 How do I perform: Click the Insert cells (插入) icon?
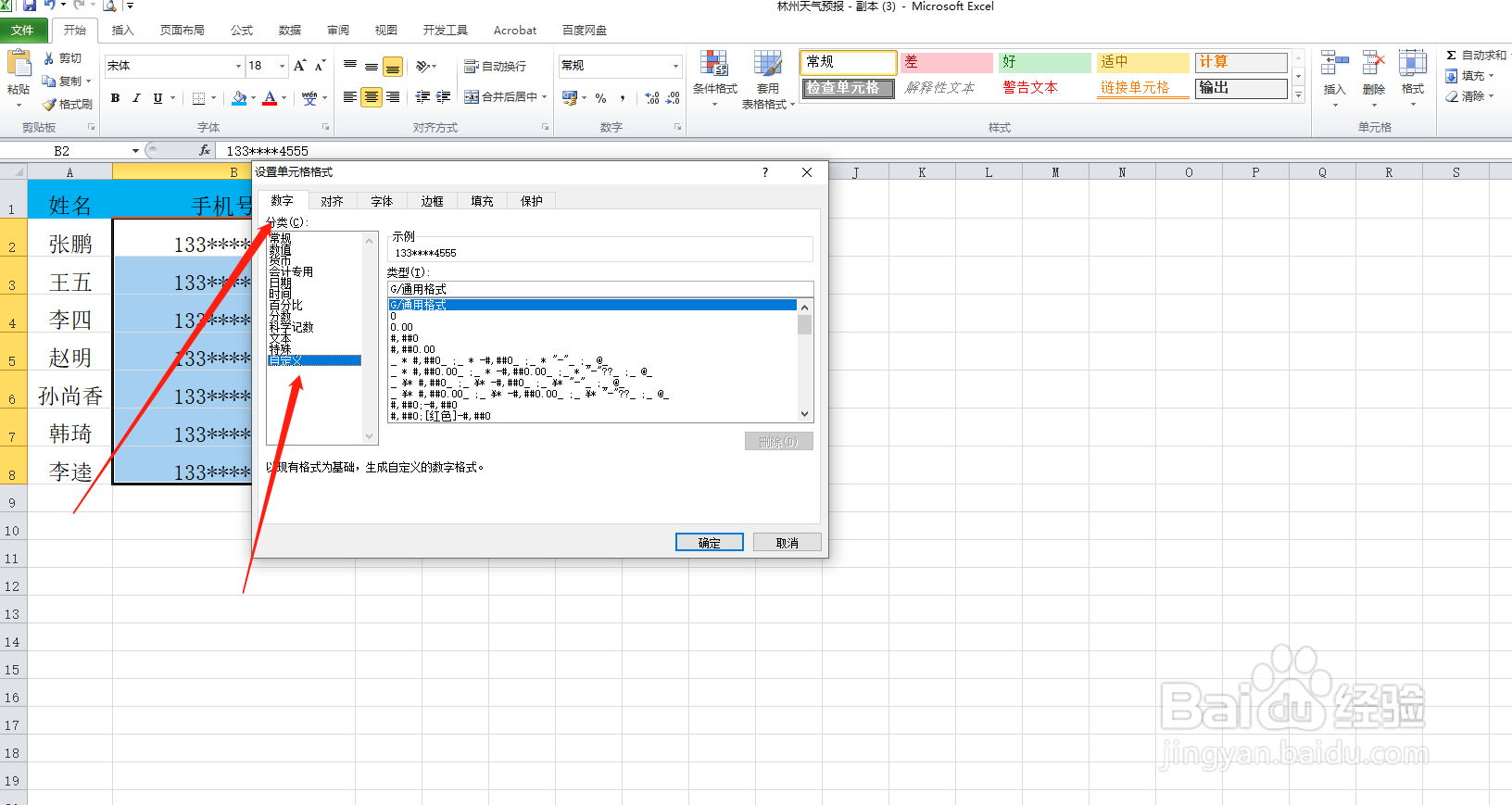1334,64
